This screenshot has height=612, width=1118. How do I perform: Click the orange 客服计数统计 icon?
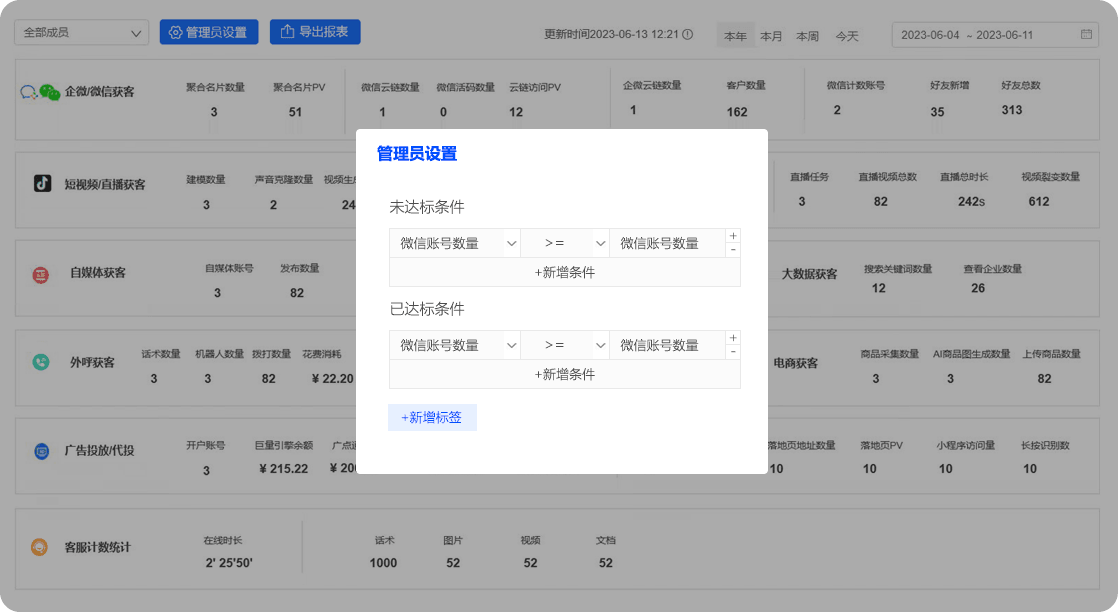(x=40, y=547)
